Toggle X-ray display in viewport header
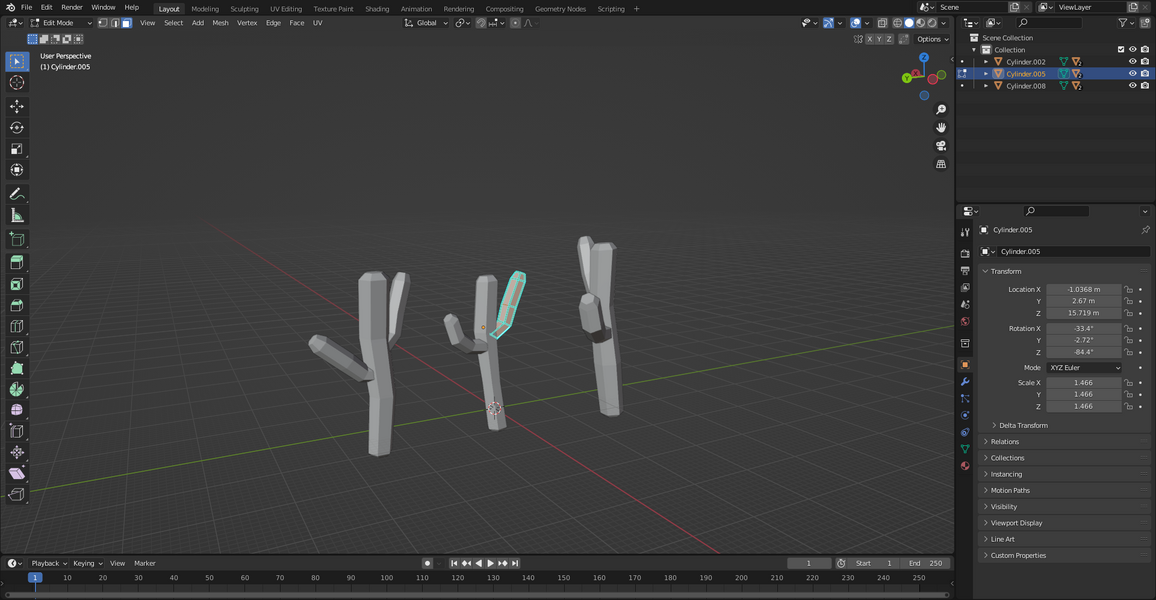1156x600 pixels. coord(882,23)
